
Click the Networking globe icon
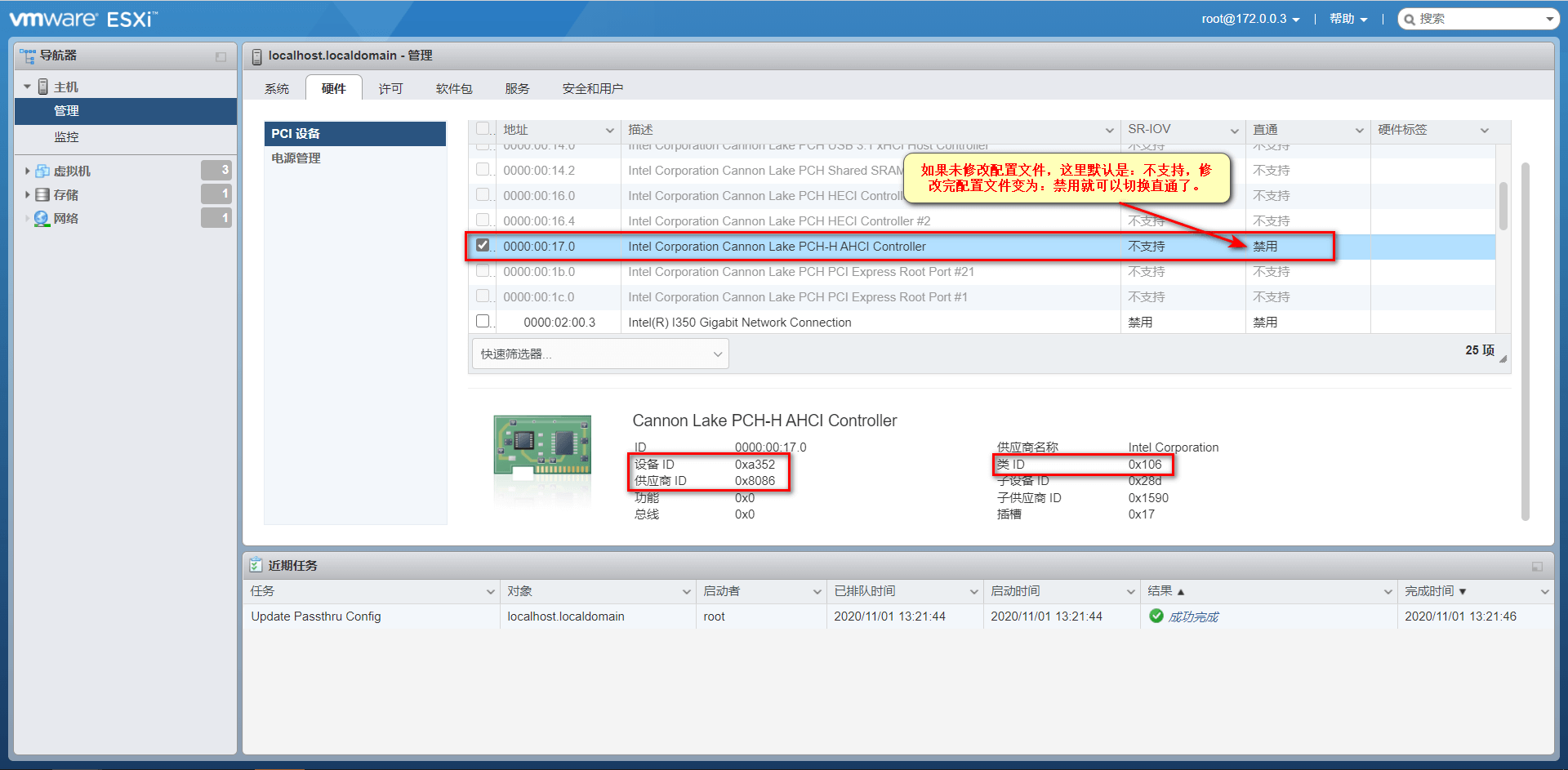click(x=42, y=218)
